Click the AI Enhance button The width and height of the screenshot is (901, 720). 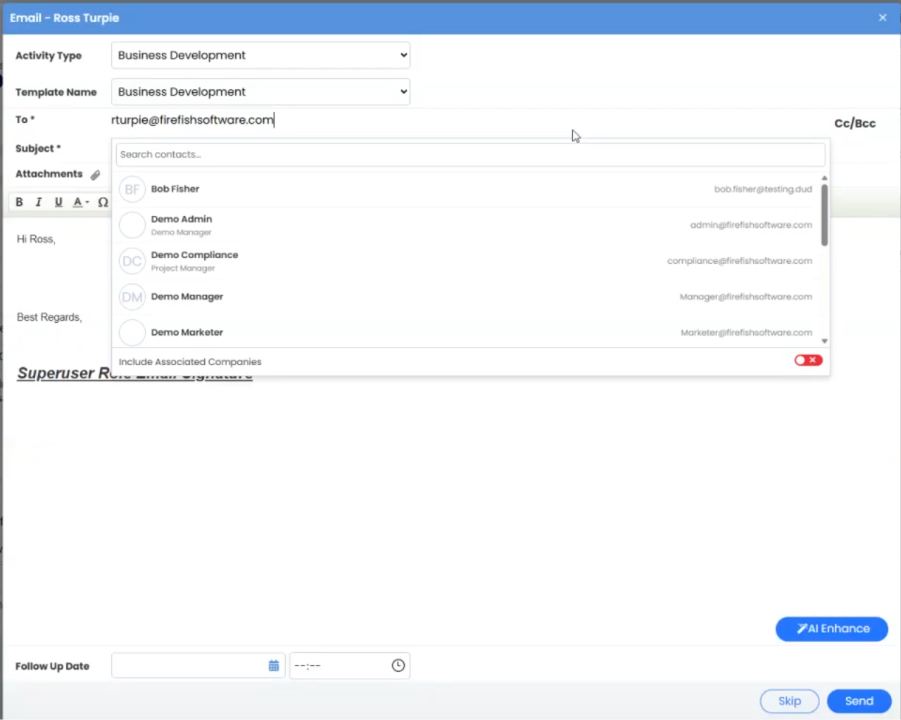click(831, 629)
